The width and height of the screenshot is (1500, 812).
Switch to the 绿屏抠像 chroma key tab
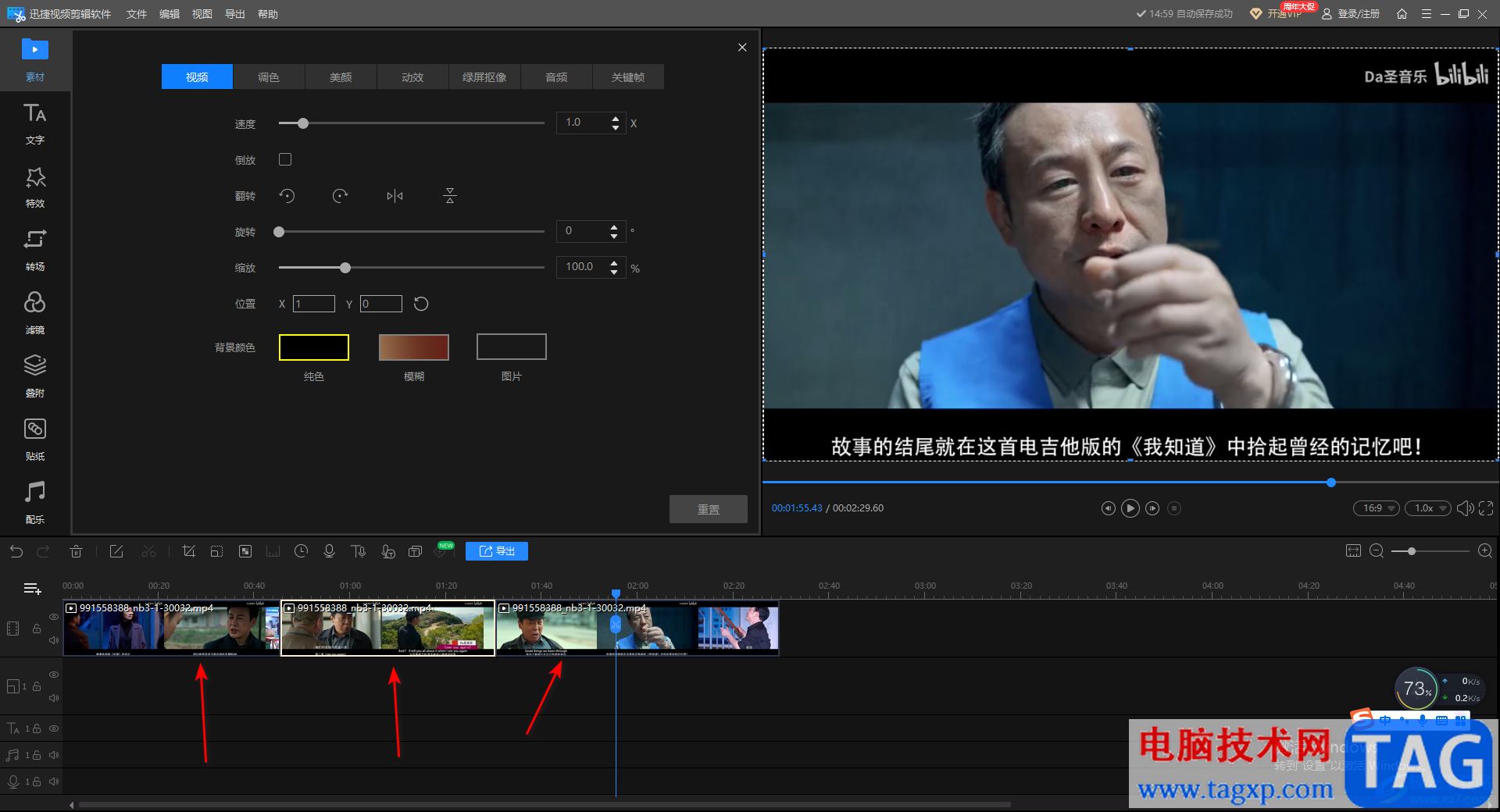484,77
